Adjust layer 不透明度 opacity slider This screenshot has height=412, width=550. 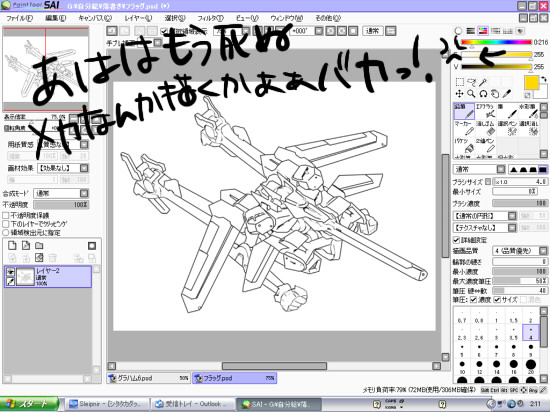pyautogui.click(x=61, y=204)
